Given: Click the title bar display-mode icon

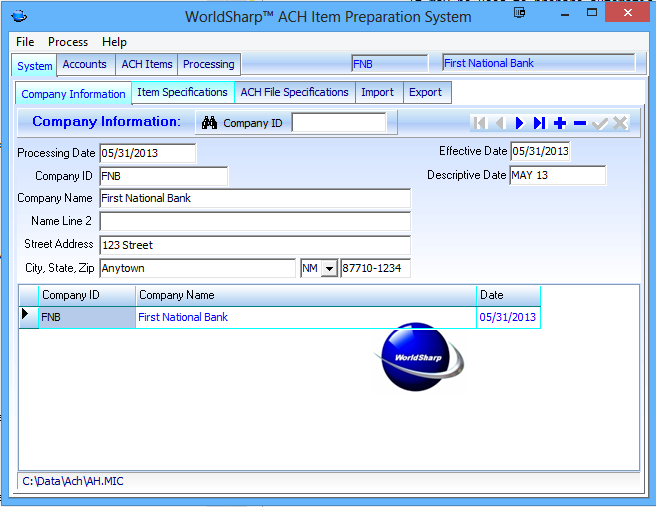Looking at the screenshot, I should click(x=520, y=13).
